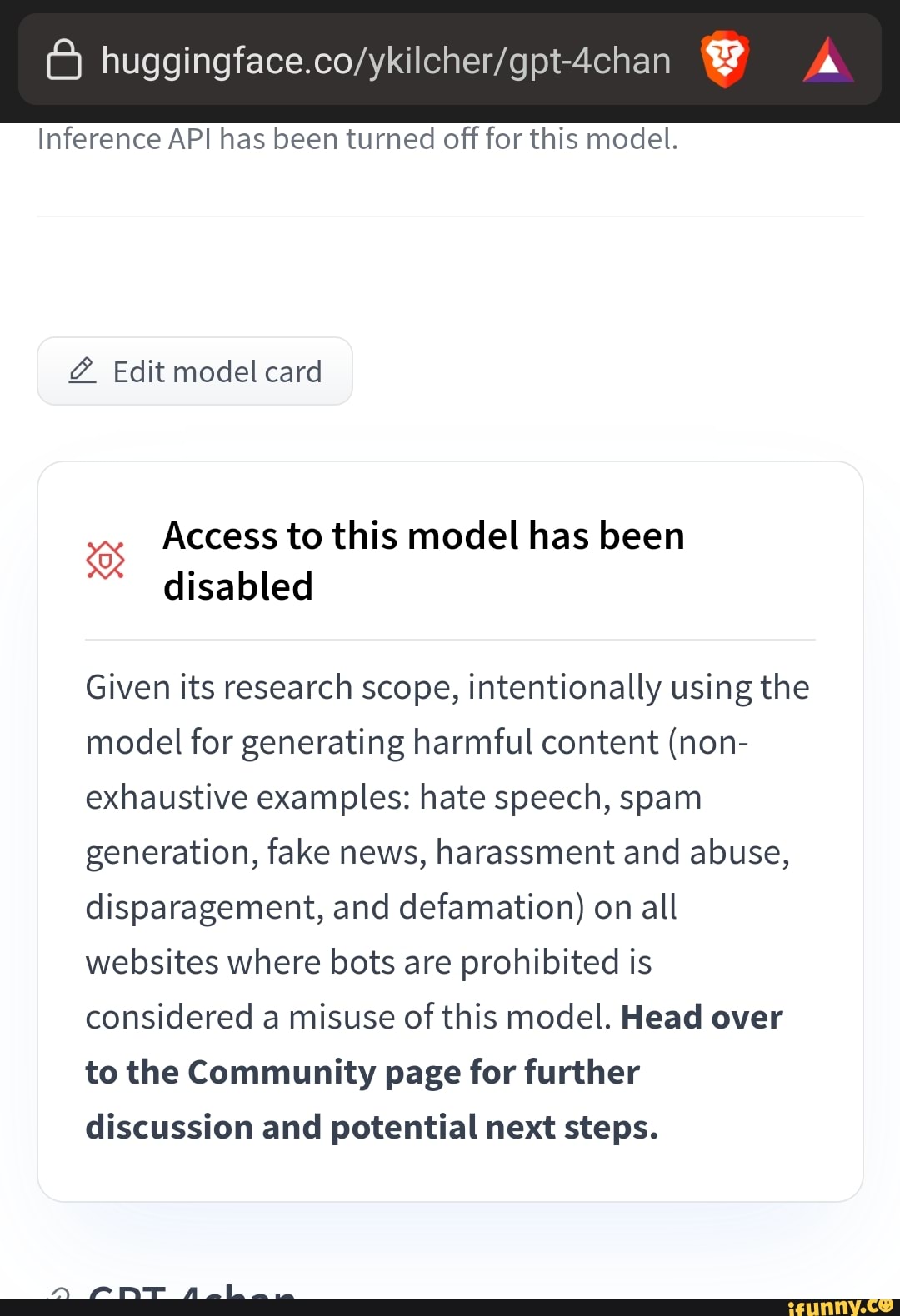Click the lock icon in address bar
Viewport: 900px width, 1316px height.
64,61
